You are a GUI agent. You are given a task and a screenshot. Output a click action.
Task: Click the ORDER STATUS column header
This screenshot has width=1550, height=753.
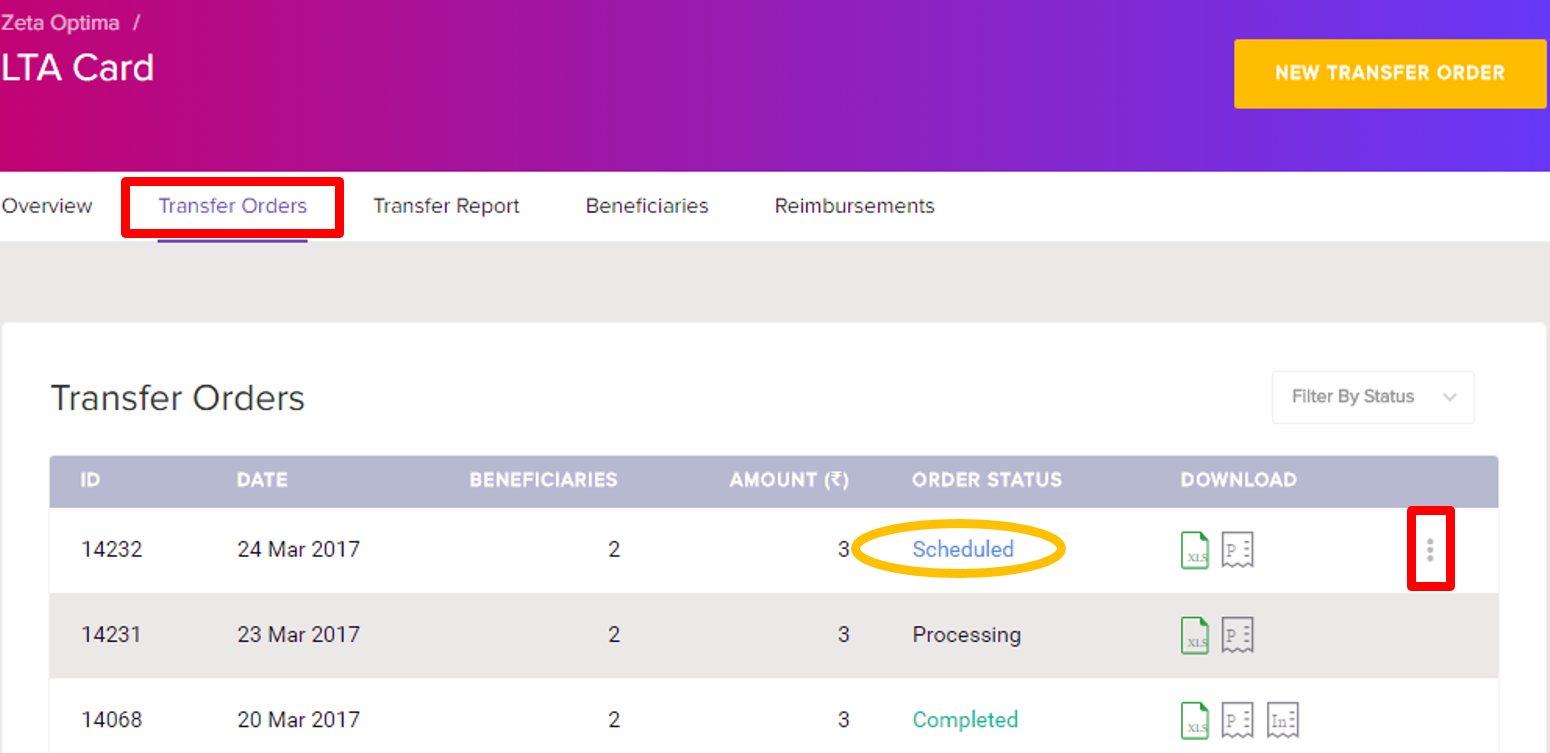[x=987, y=480]
